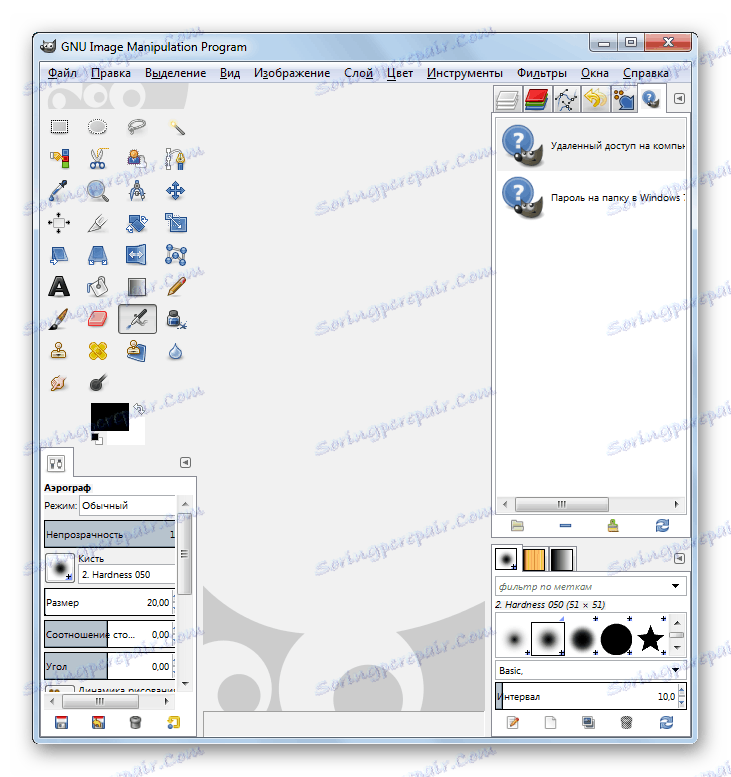Screen dimensions: 731x777
Task: Select the Select by Color tool
Action: pyautogui.click(x=59, y=159)
